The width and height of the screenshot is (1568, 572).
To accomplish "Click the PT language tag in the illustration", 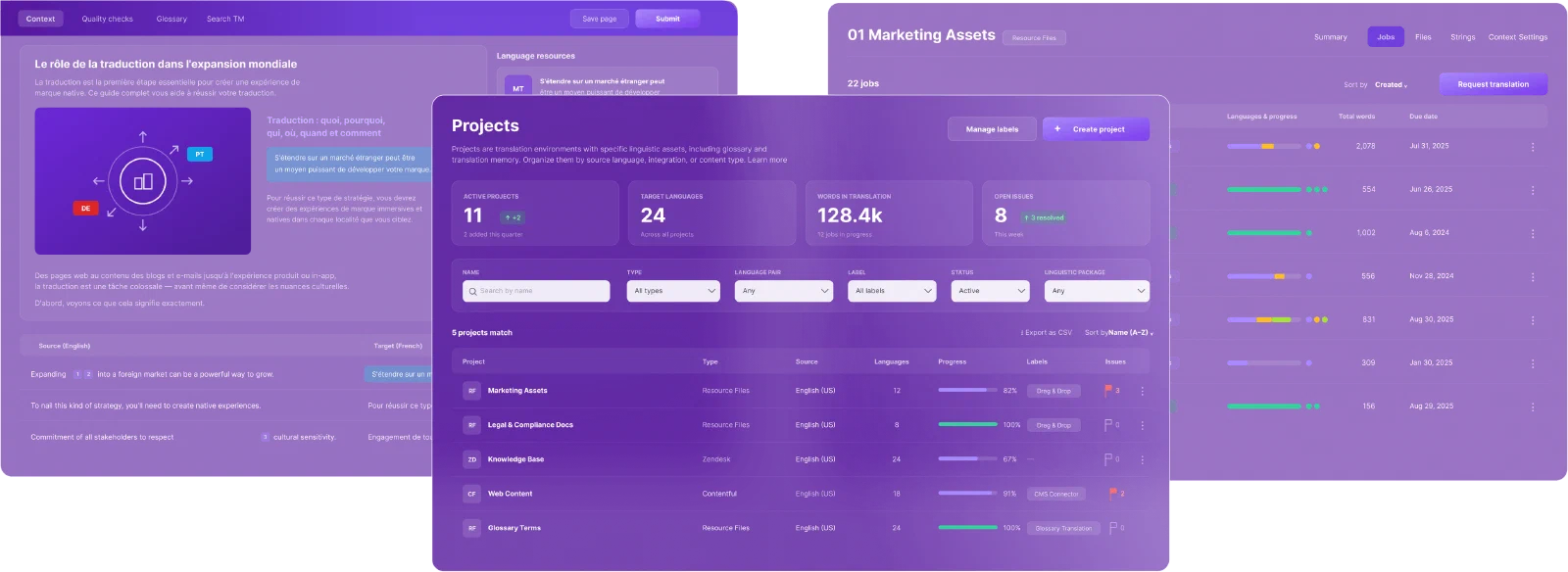I will [199, 154].
